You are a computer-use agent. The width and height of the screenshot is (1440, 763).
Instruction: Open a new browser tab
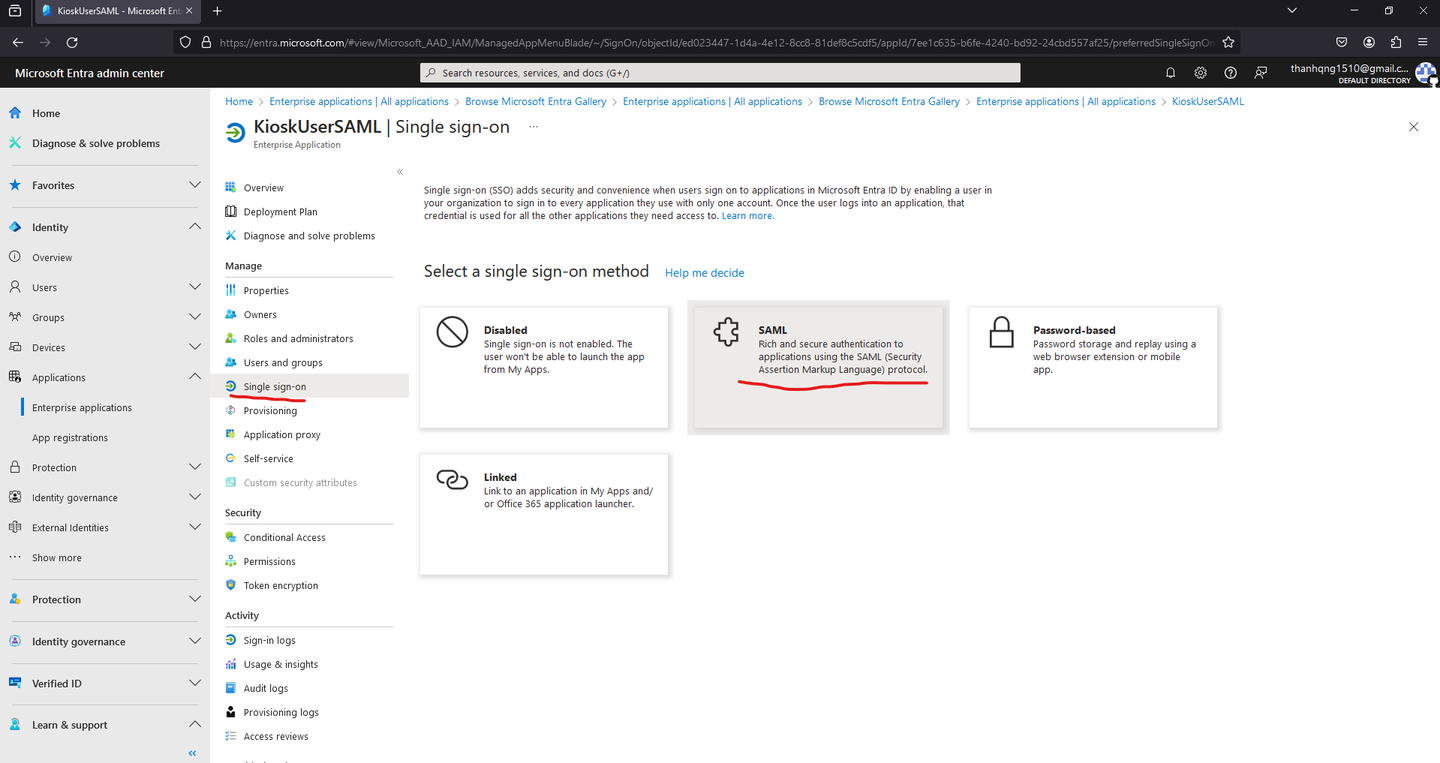[217, 11]
